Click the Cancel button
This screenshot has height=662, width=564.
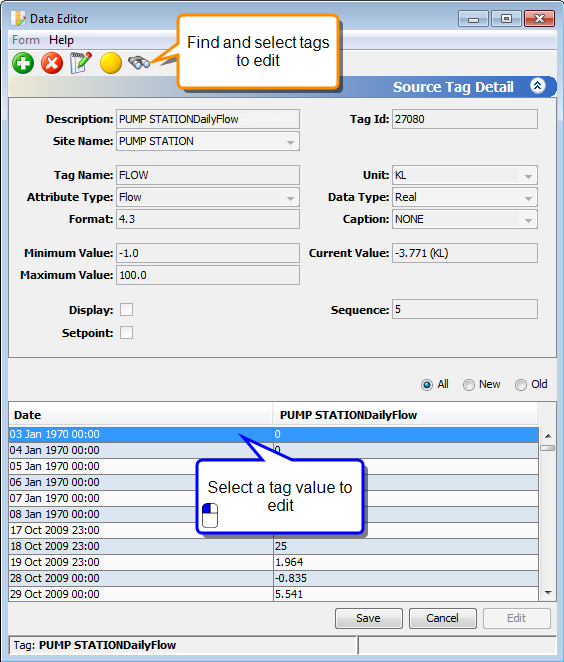pyautogui.click(x=442, y=618)
